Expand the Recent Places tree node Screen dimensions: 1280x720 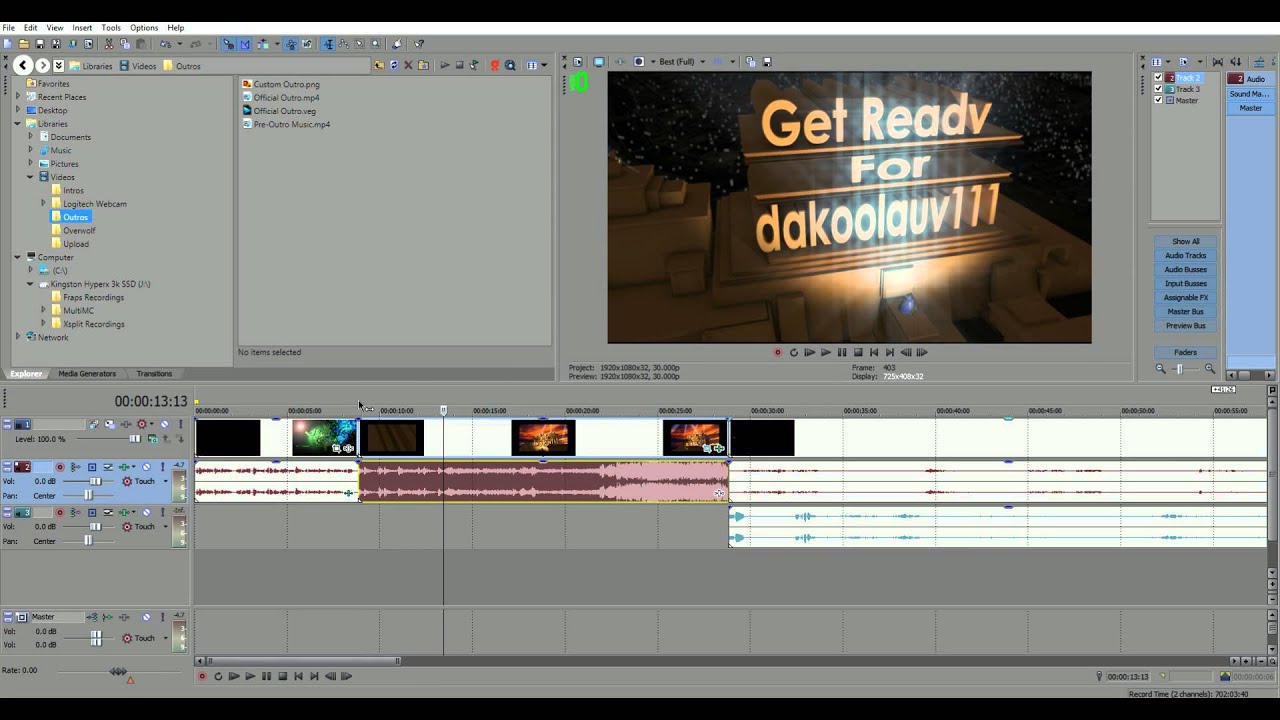[x=17, y=97]
